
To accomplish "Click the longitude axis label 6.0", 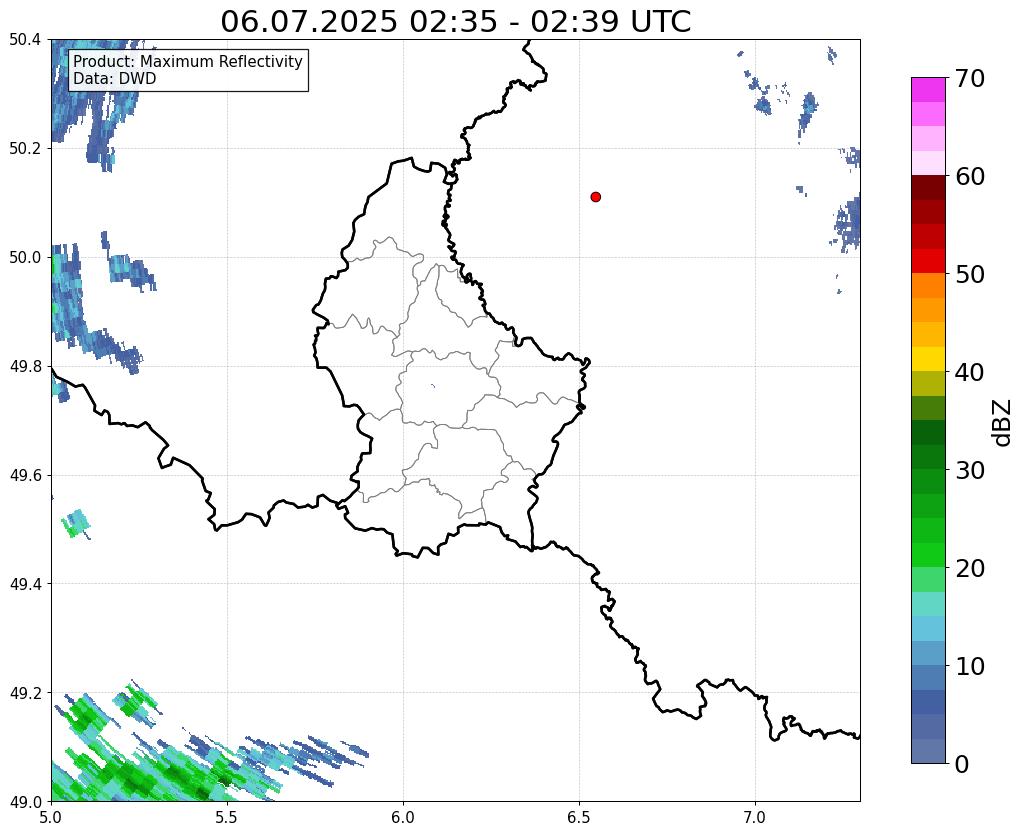I will point(403,817).
